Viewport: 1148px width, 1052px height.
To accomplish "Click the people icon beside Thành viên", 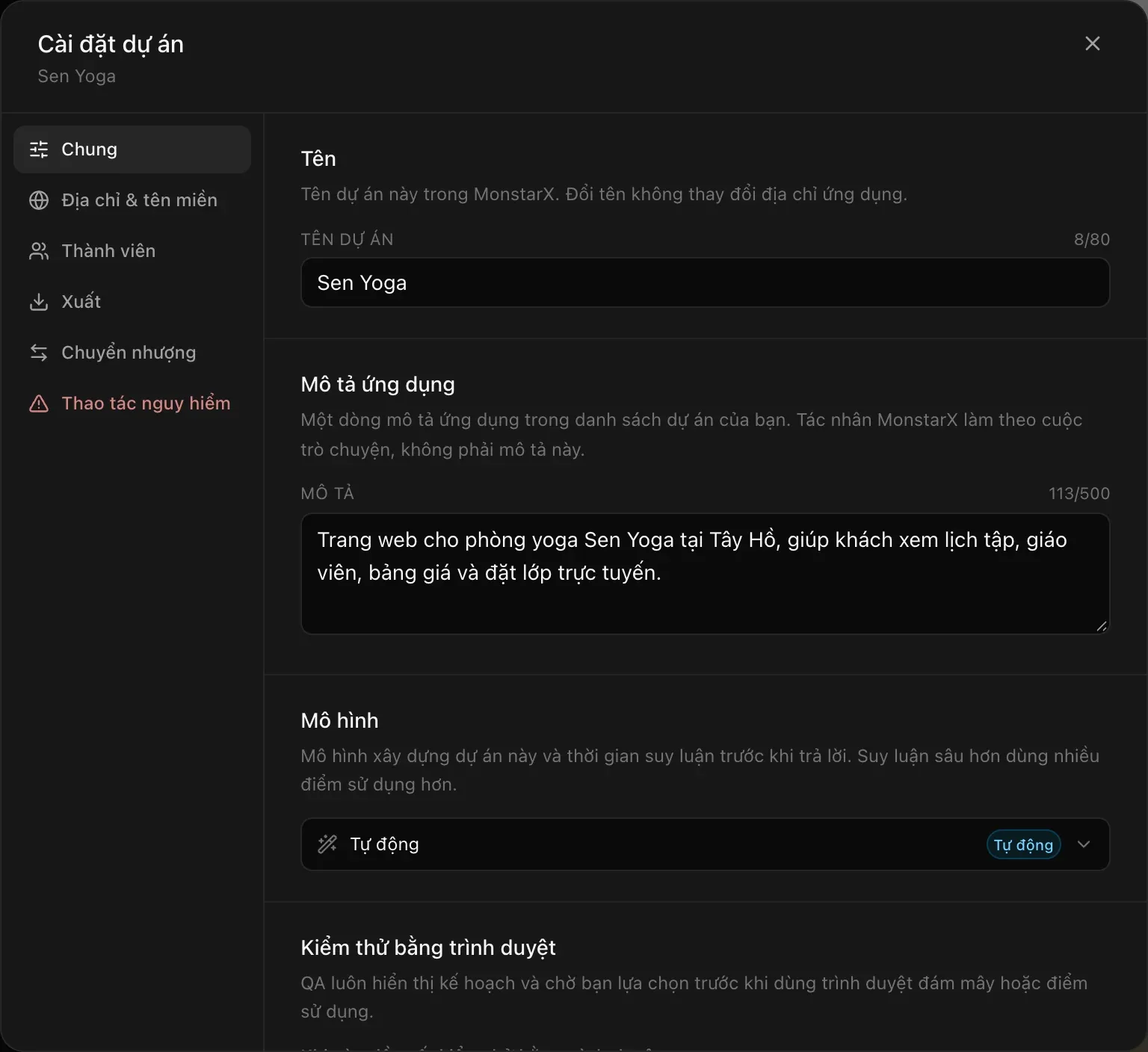I will pyautogui.click(x=39, y=251).
